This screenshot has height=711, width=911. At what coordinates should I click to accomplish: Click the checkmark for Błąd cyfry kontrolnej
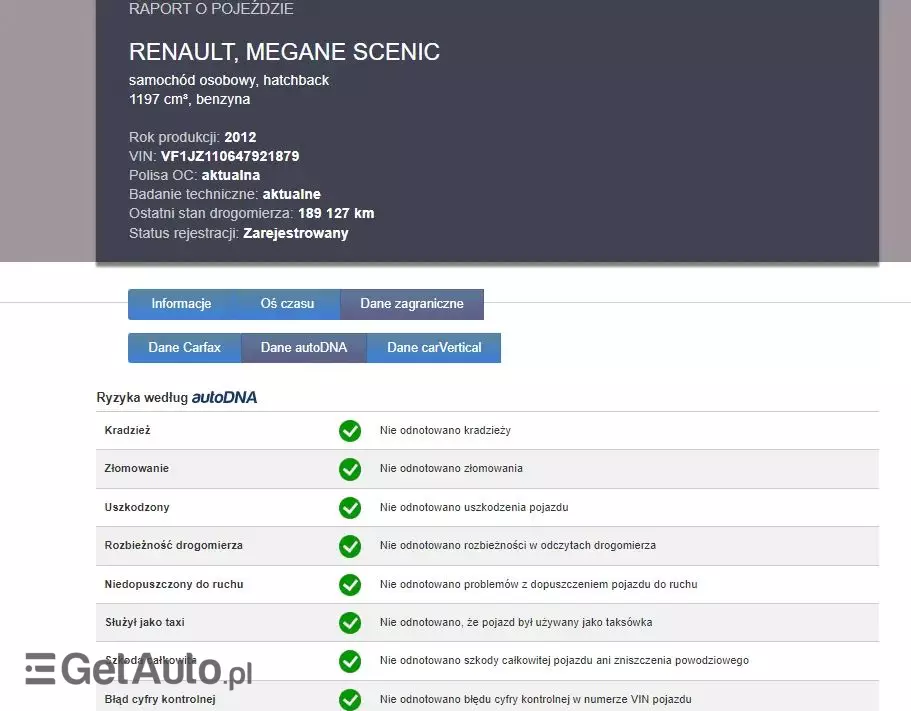(350, 699)
